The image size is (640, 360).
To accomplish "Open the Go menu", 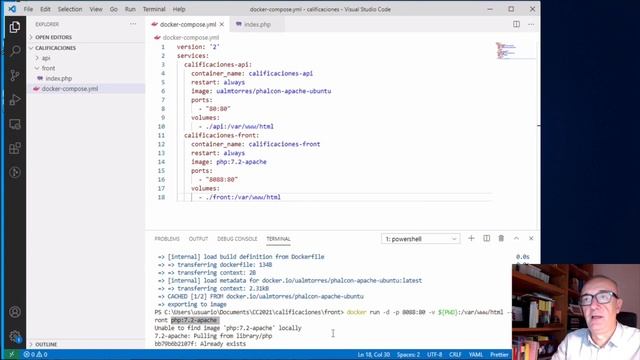I will tap(113, 9).
